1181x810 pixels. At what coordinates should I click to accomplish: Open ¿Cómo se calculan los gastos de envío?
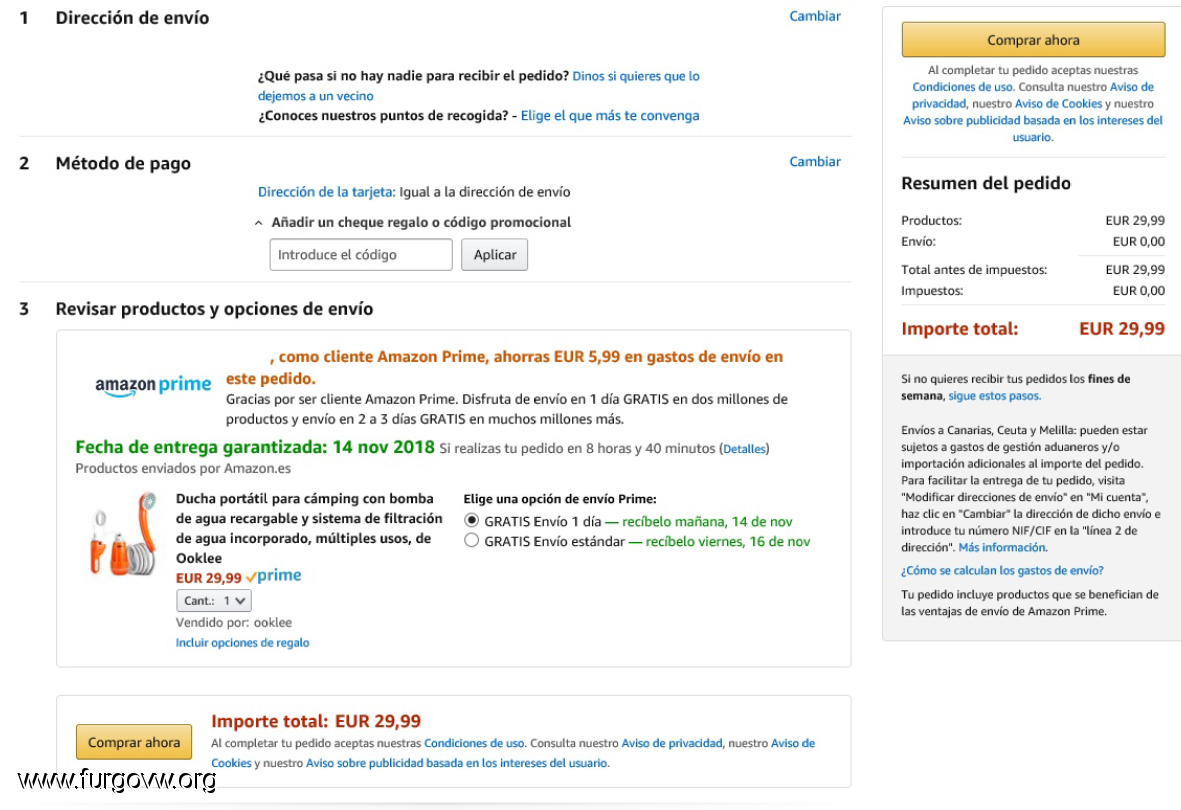(1002, 570)
